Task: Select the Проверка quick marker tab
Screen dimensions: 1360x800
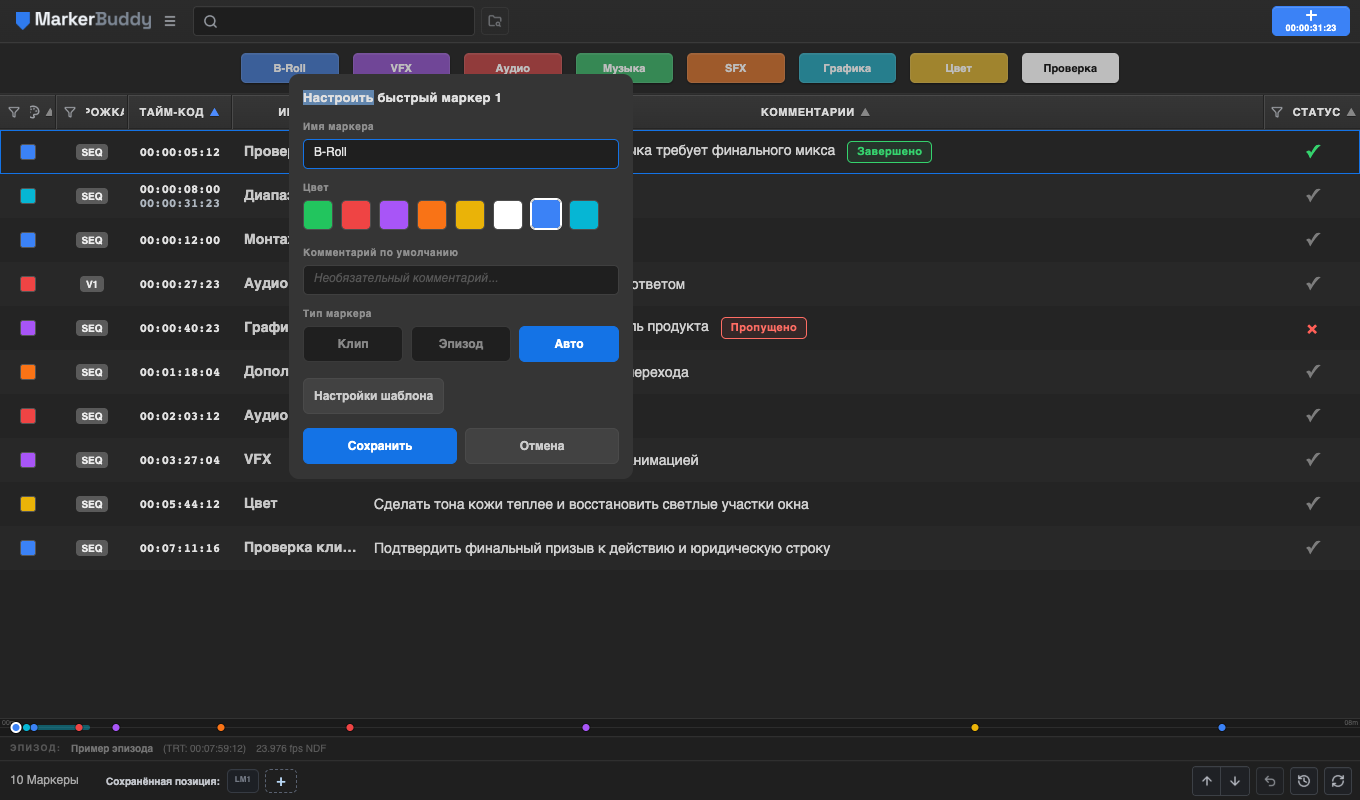Action: click(x=1070, y=68)
